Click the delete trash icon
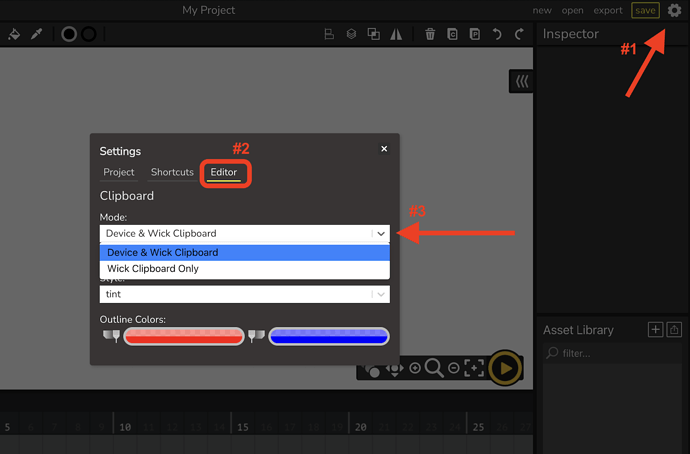The width and height of the screenshot is (690, 454). click(430, 34)
